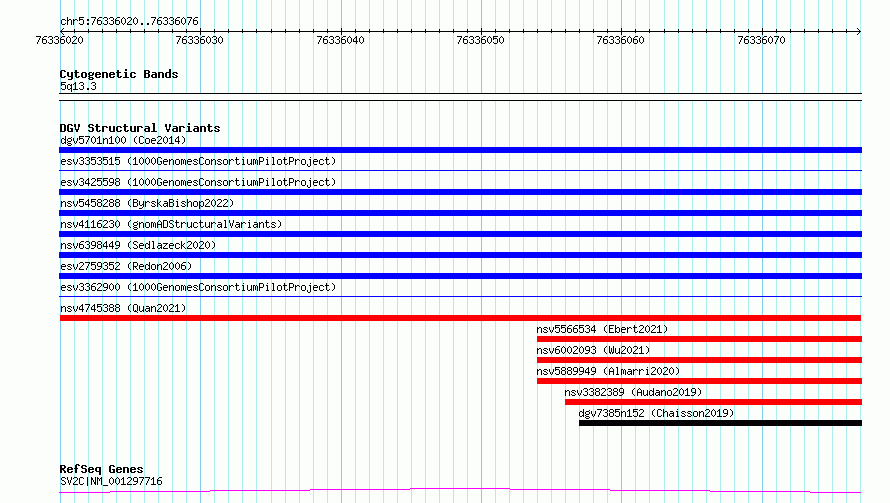890x503 pixels.
Task: Select the RefSeq Genes track title
Action: pyautogui.click(x=101, y=469)
